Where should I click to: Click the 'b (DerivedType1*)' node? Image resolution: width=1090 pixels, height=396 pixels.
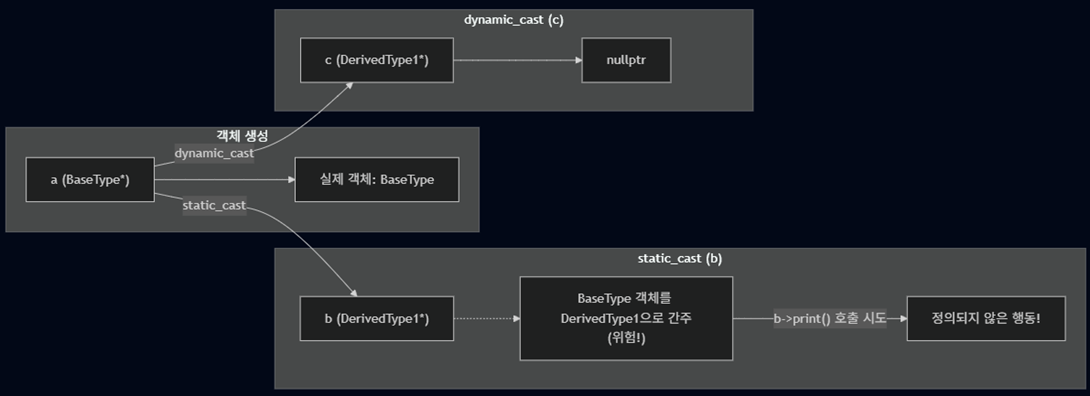377,319
